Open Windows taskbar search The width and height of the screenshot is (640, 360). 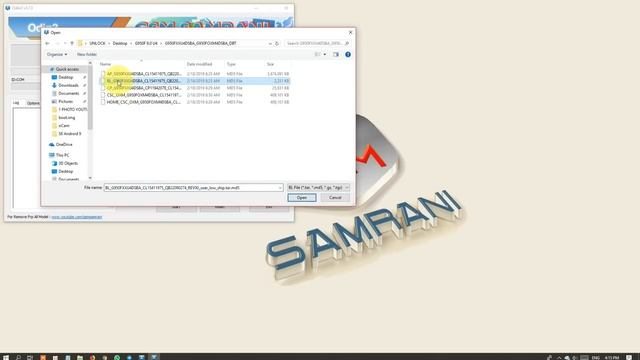[x=18, y=358]
